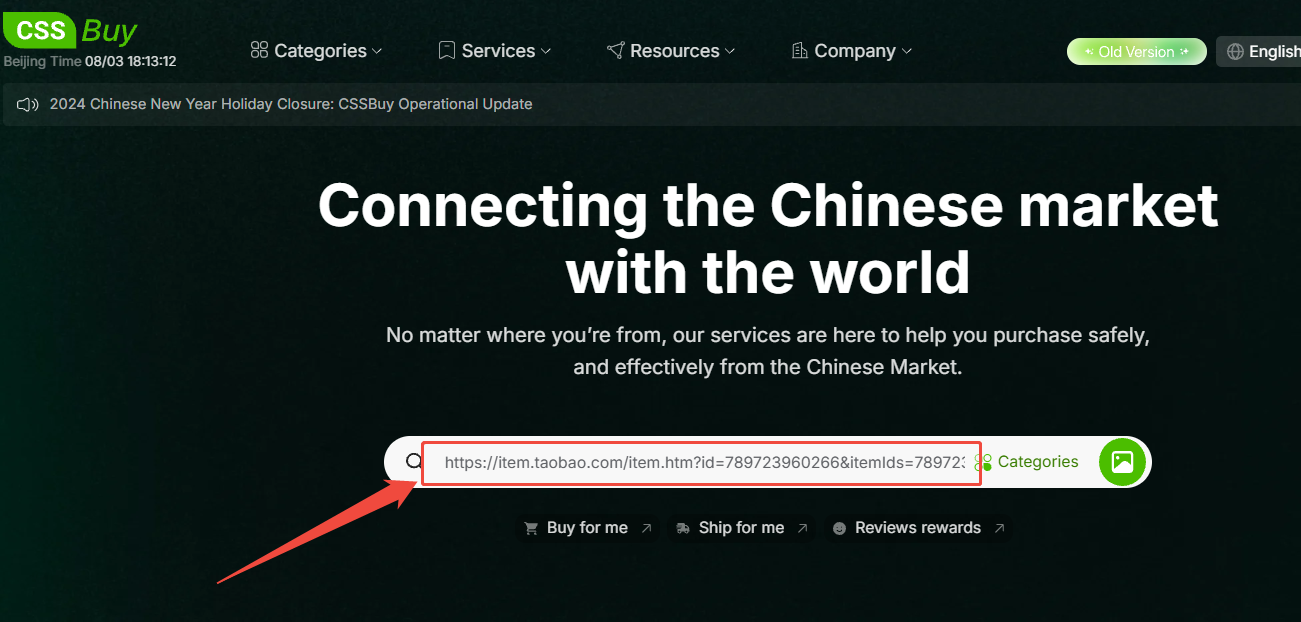Click green dots icon beside search Categories
Image resolution: width=1301 pixels, height=622 pixels.
[x=984, y=463]
